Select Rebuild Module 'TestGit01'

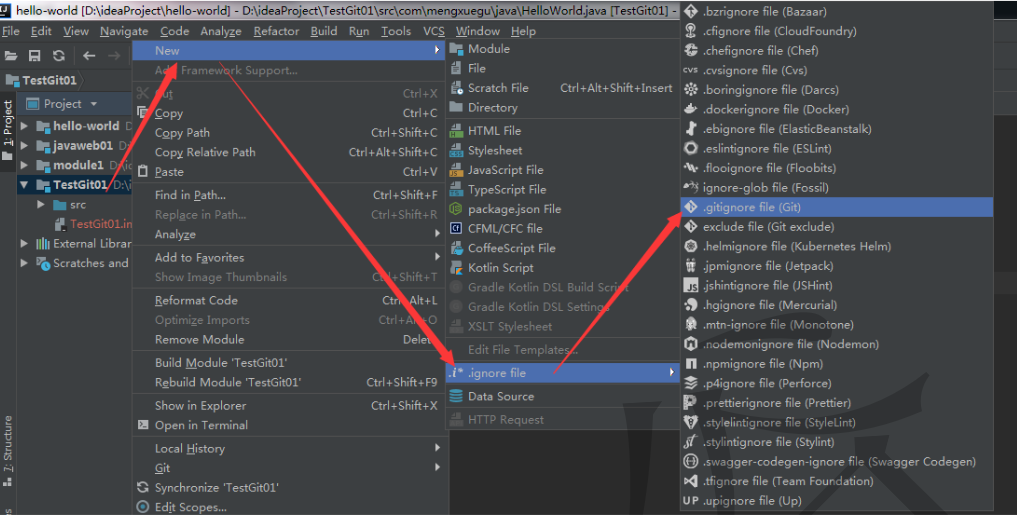[228, 382]
